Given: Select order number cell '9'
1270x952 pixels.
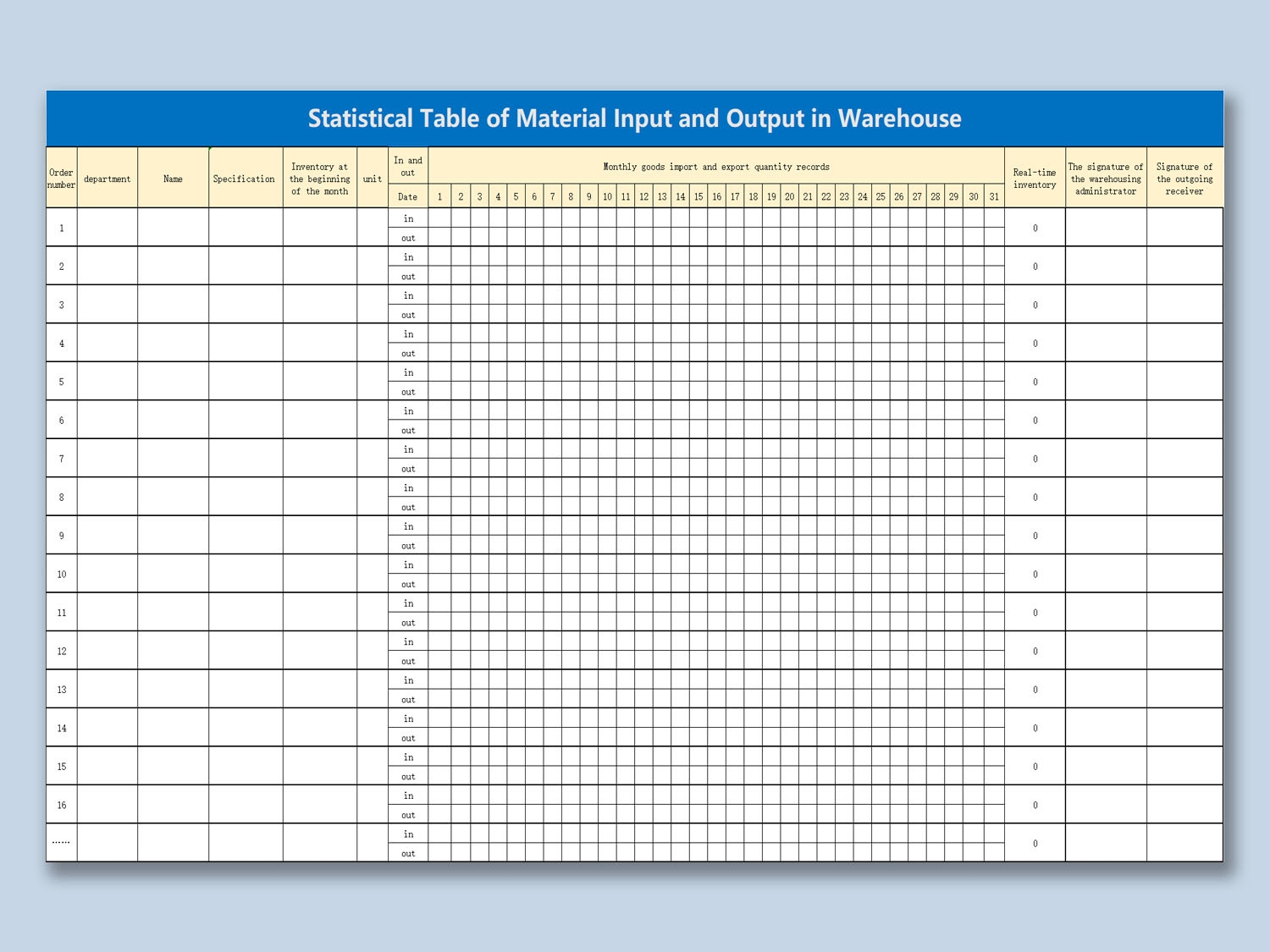Looking at the screenshot, I should click(x=62, y=536).
